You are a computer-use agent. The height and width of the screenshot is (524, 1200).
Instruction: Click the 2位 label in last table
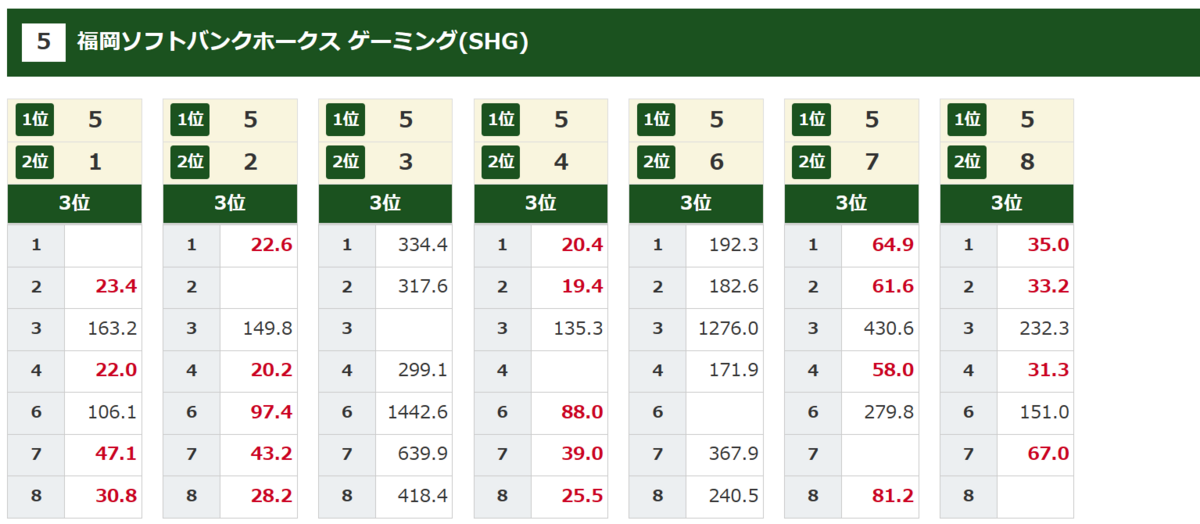coord(967,161)
